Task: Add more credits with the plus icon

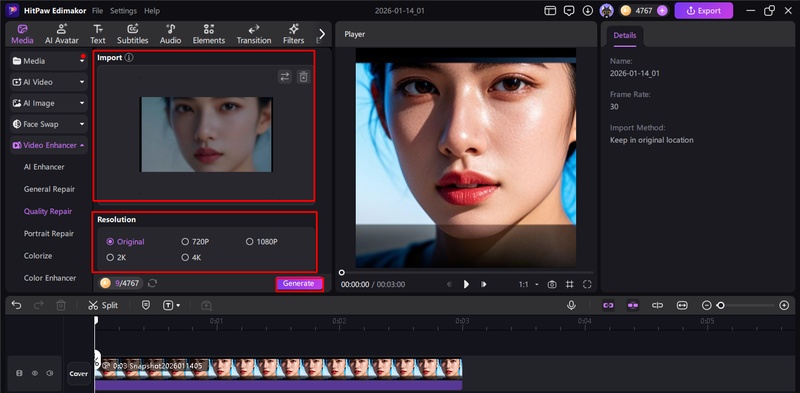Action: [x=662, y=11]
